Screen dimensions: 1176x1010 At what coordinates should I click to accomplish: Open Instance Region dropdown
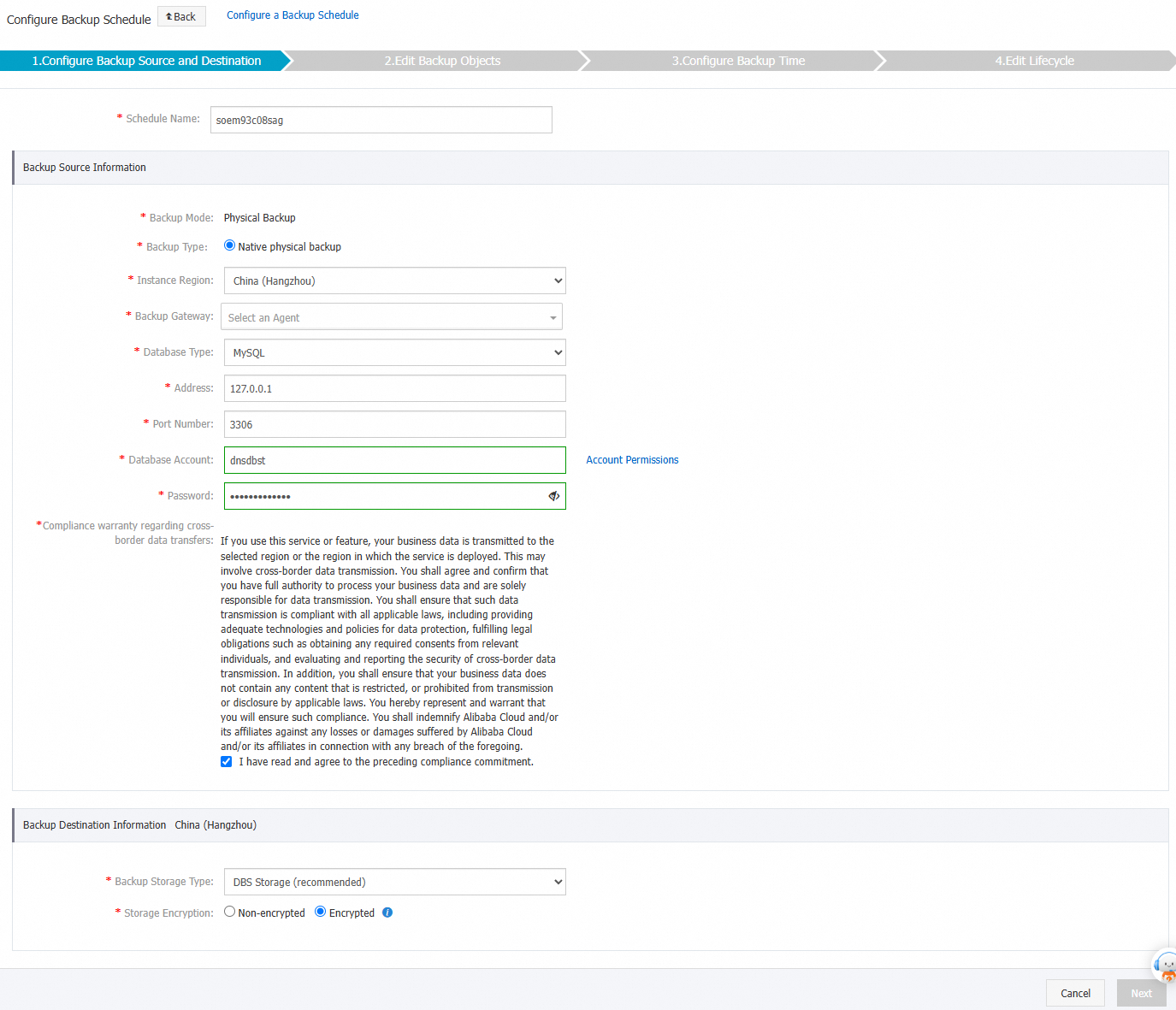click(x=394, y=281)
